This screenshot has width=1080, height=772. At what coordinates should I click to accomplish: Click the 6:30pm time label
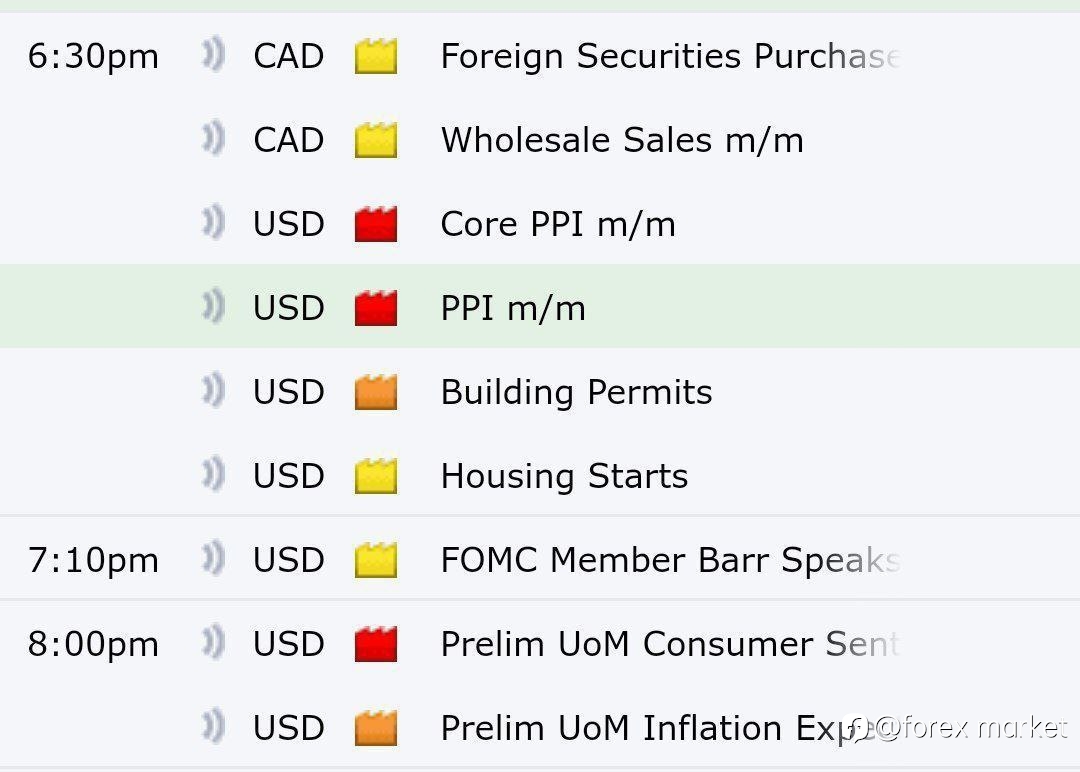pos(93,56)
